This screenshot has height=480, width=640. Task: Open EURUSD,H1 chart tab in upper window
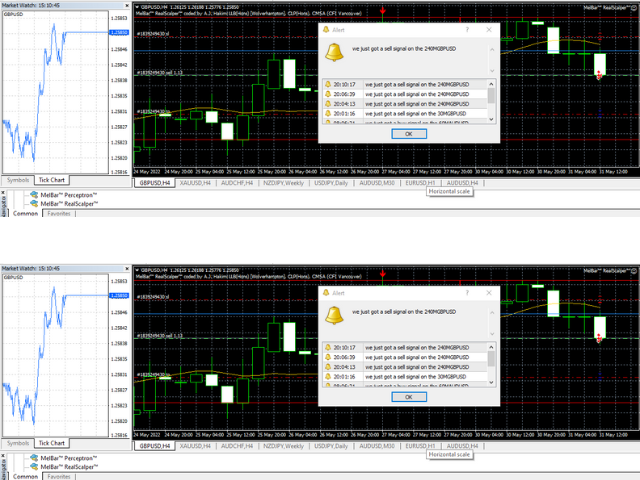(x=420, y=183)
